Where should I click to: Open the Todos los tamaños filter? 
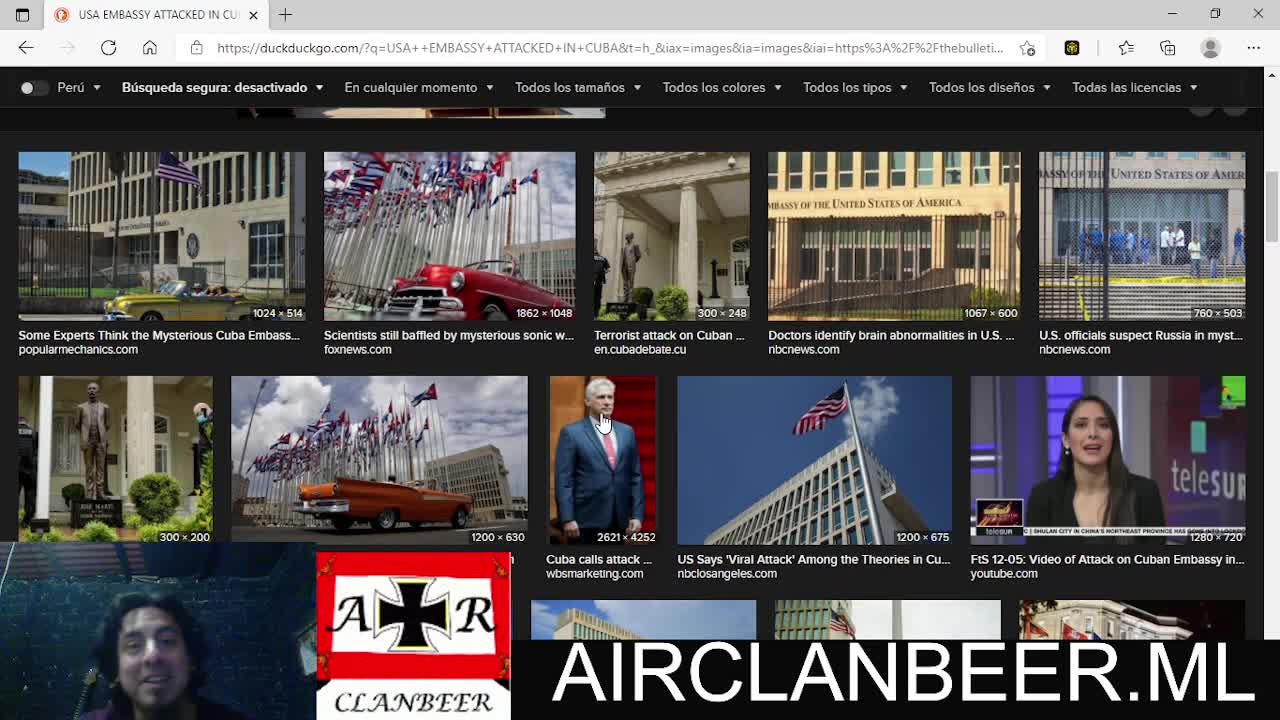[x=578, y=87]
